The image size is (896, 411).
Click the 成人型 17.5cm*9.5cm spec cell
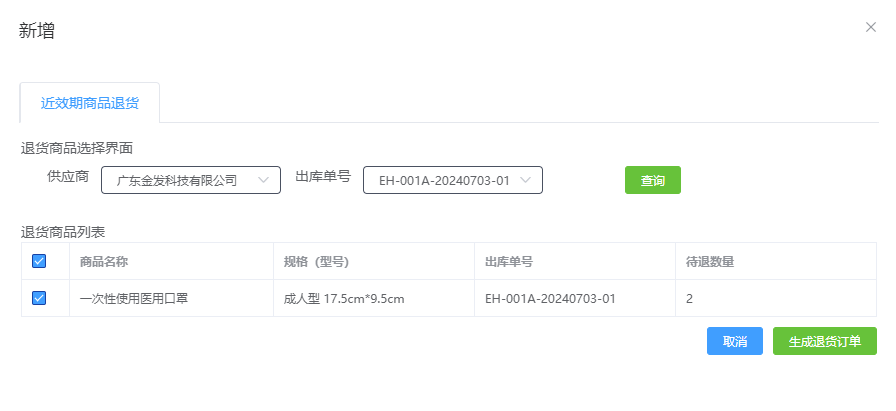[x=344, y=298]
